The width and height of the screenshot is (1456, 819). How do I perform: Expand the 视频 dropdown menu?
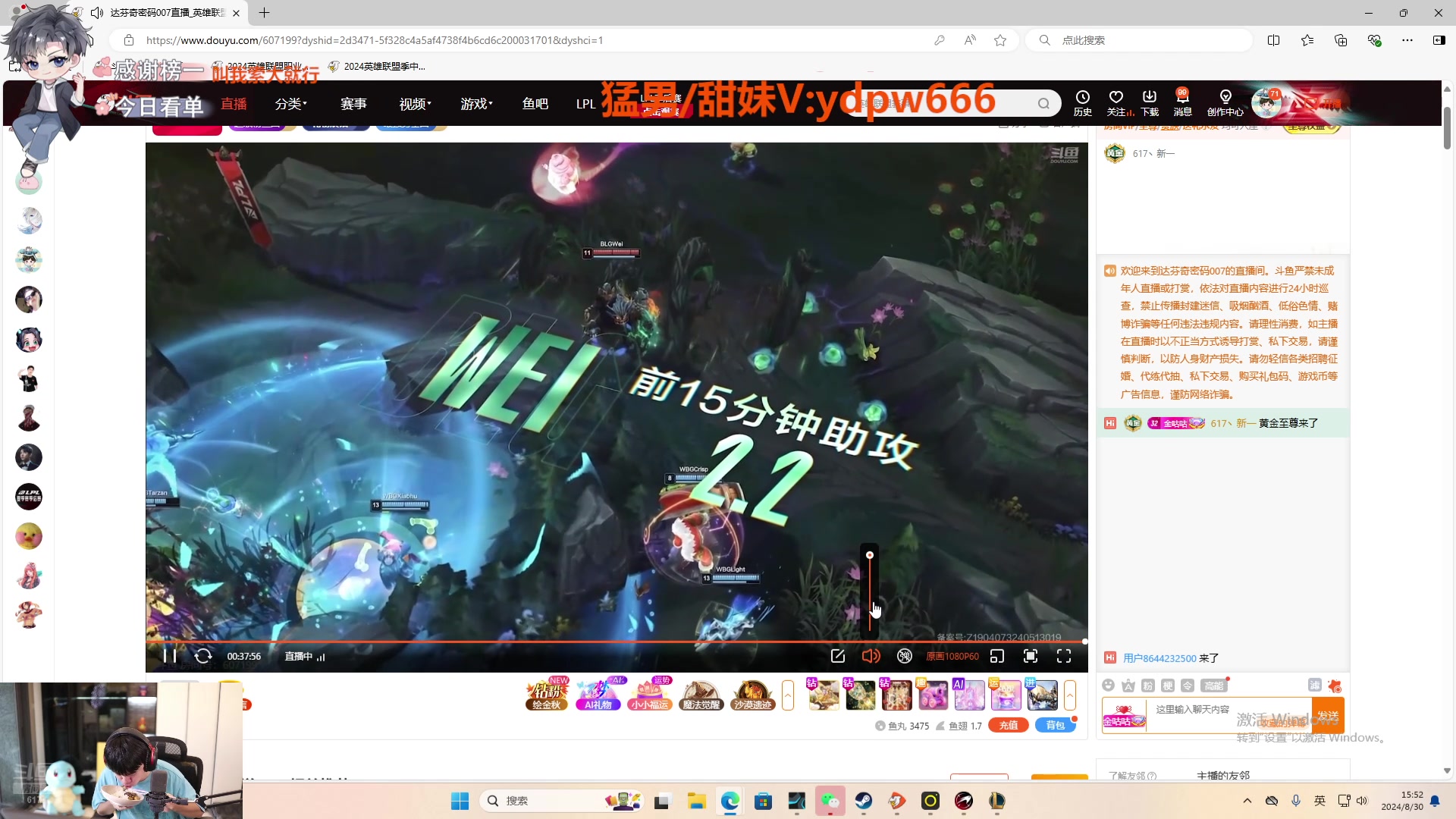point(415,104)
